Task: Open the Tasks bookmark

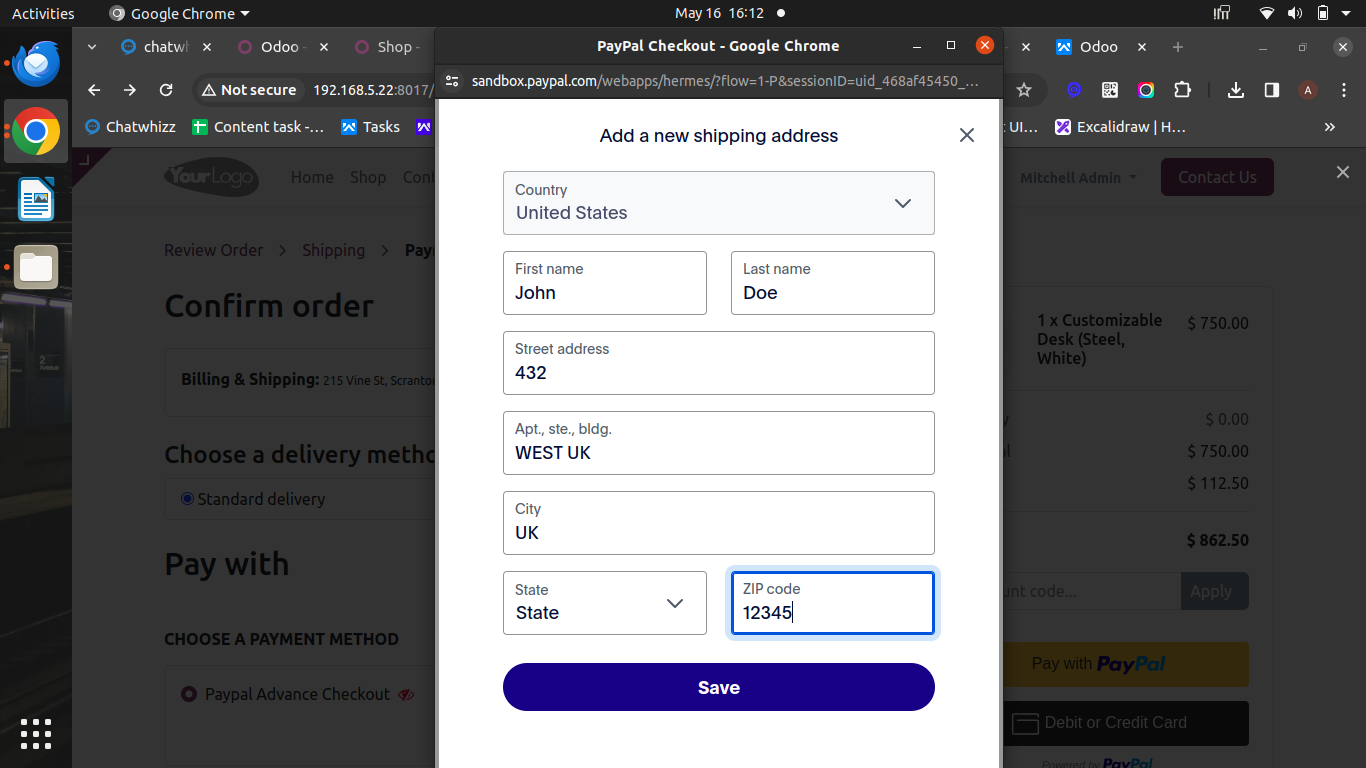Action: point(370,127)
